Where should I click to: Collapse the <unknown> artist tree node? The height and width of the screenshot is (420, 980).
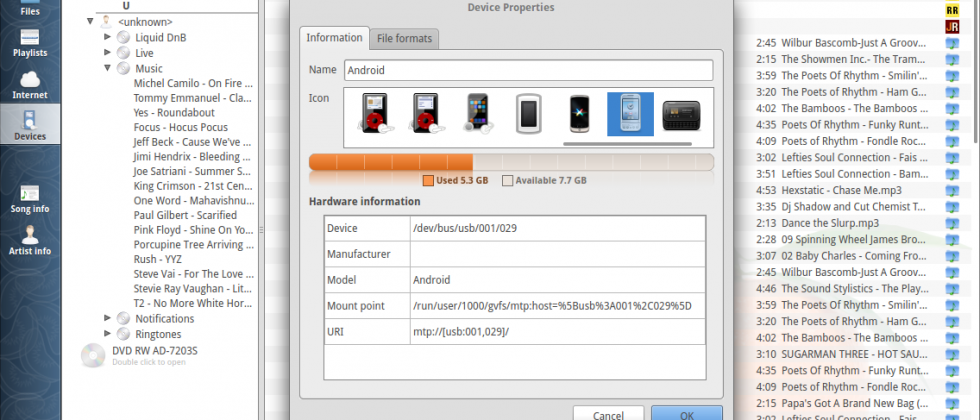91,21
